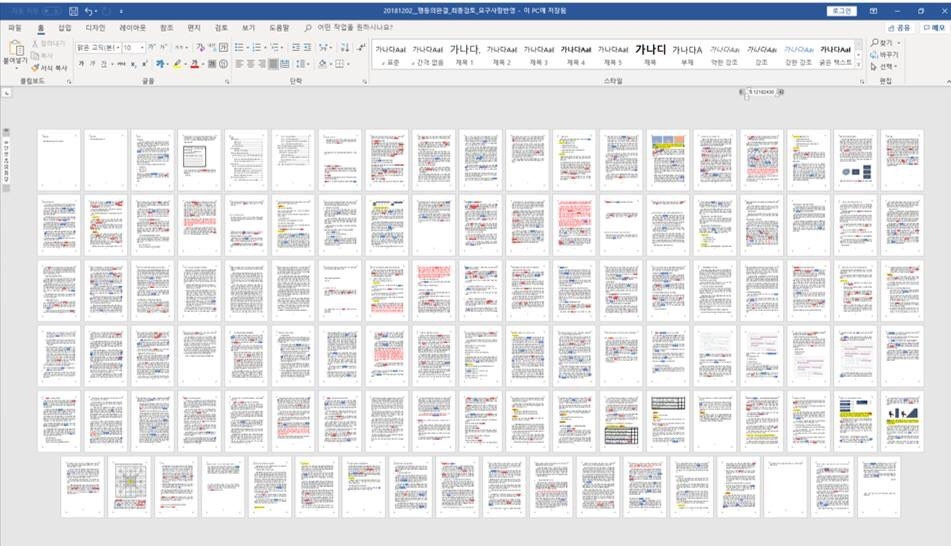
Task: Click the multilevel list icon
Action: coord(275,47)
